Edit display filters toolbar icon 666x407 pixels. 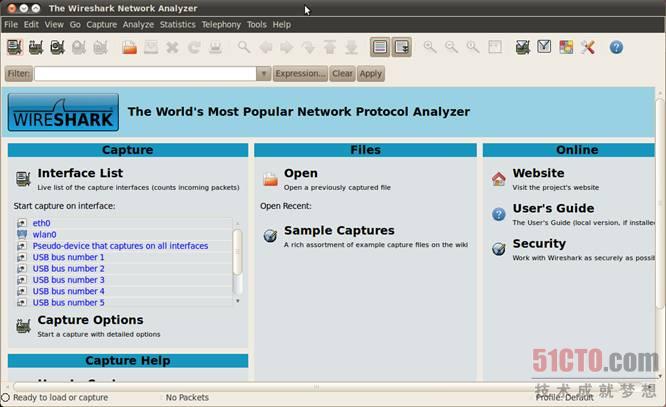click(x=544, y=47)
